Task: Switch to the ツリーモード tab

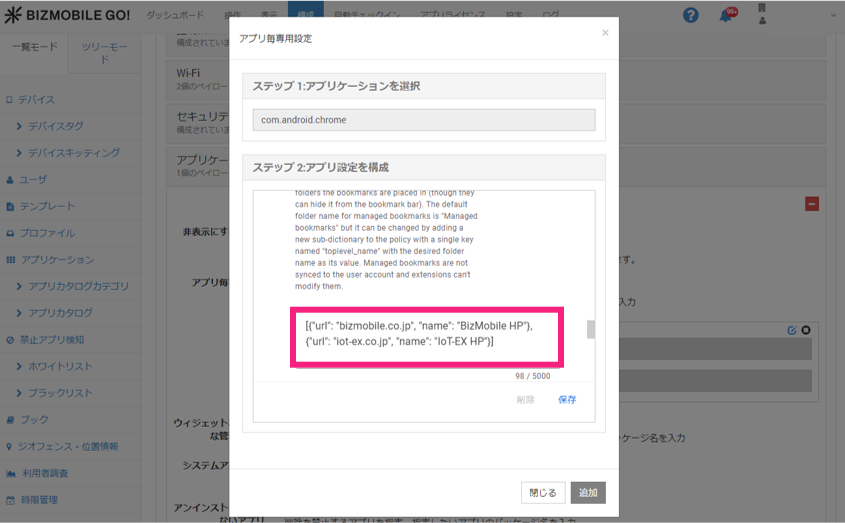Action: pos(104,53)
